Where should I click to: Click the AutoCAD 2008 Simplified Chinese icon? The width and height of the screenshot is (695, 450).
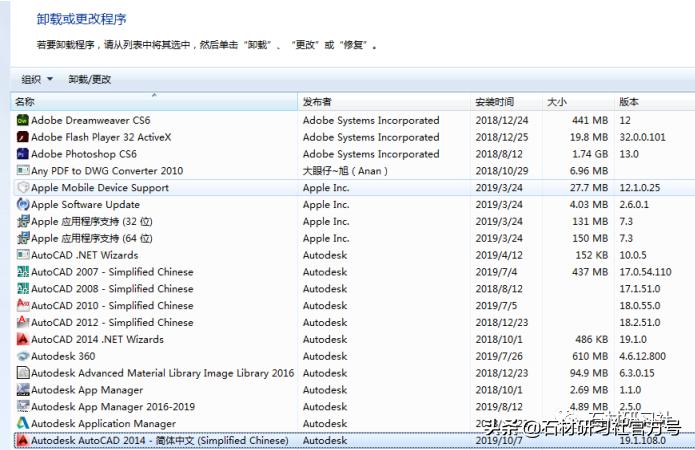click(x=23, y=289)
